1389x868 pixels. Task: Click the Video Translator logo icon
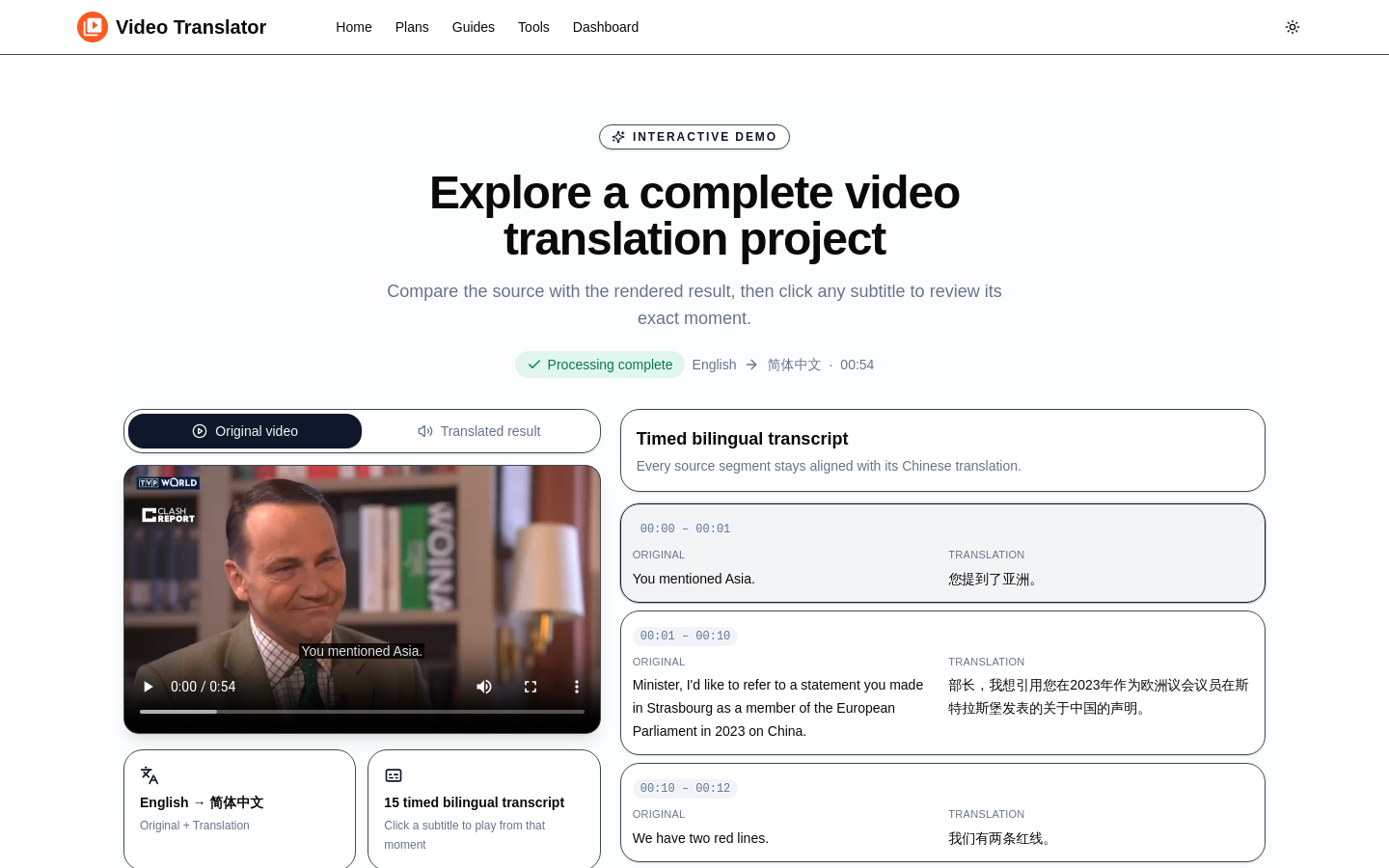93,27
